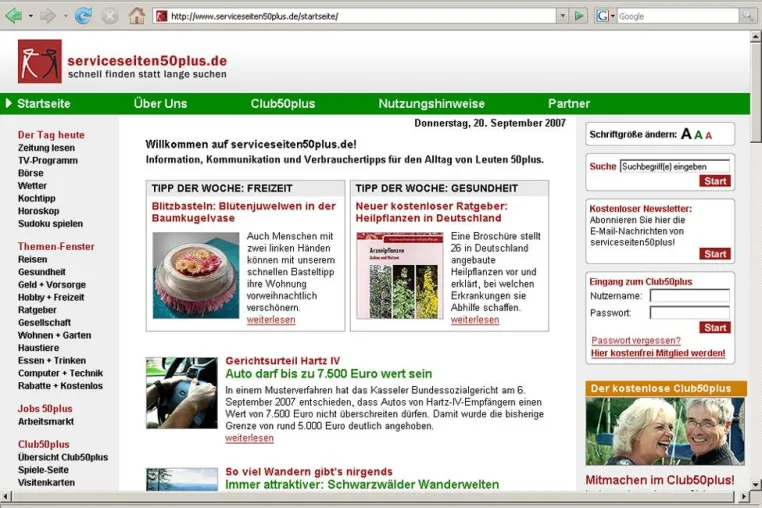Expand the address bar URL dropdown
Viewport: 762px width, 508px height.
click(x=562, y=16)
